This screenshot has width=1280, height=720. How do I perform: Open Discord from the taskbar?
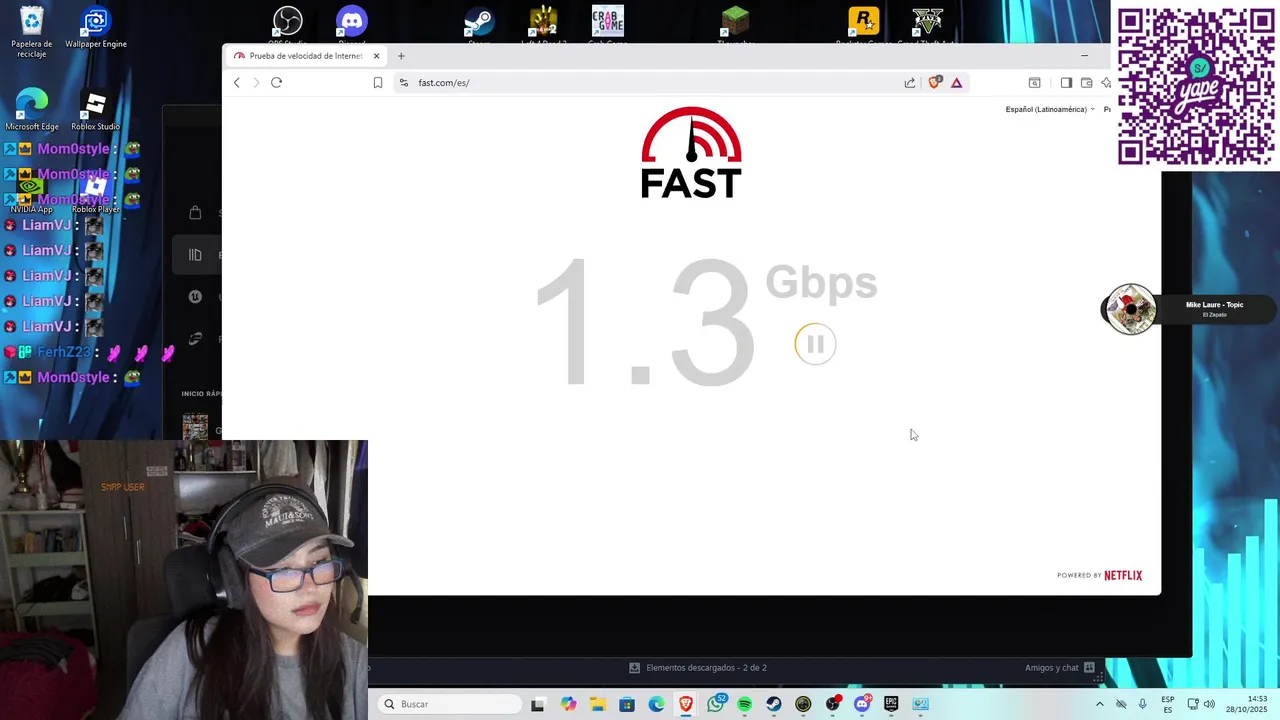click(862, 704)
